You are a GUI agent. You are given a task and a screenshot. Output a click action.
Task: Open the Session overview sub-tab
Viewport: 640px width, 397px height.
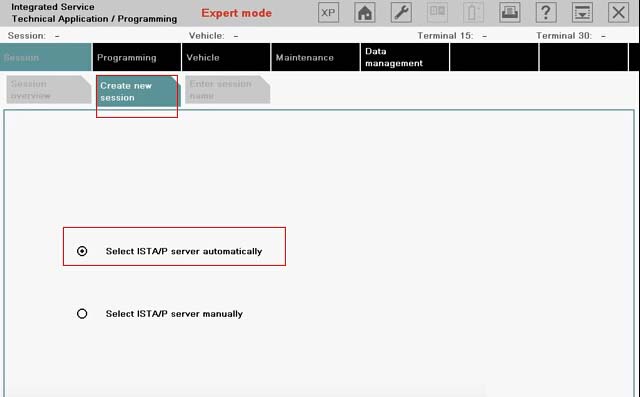(x=49, y=89)
